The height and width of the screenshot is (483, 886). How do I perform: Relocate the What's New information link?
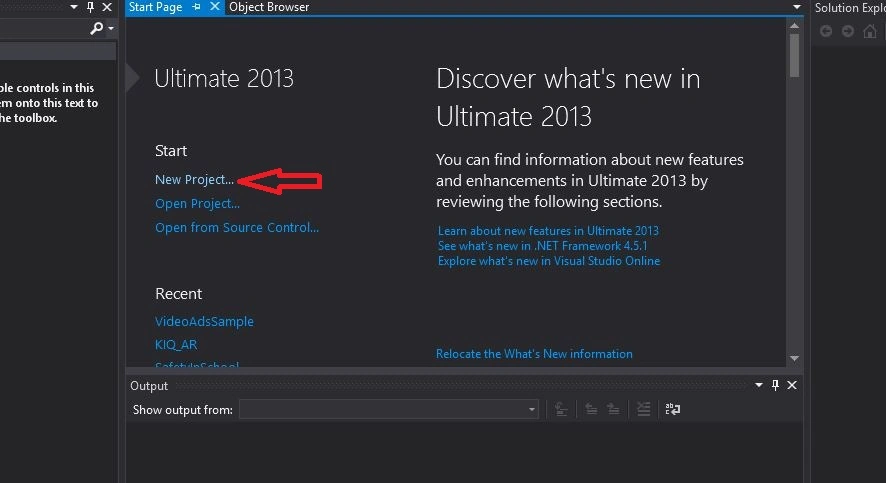(x=534, y=354)
